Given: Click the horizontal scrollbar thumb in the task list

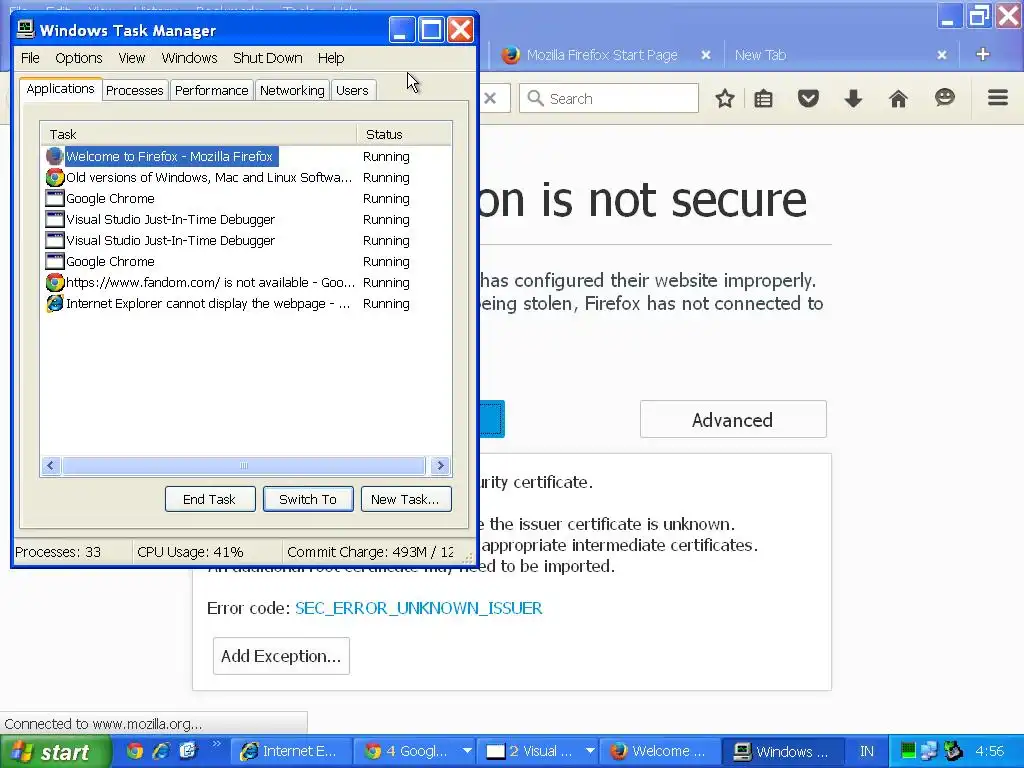Looking at the screenshot, I should pyautogui.click(x=244, y=466).
